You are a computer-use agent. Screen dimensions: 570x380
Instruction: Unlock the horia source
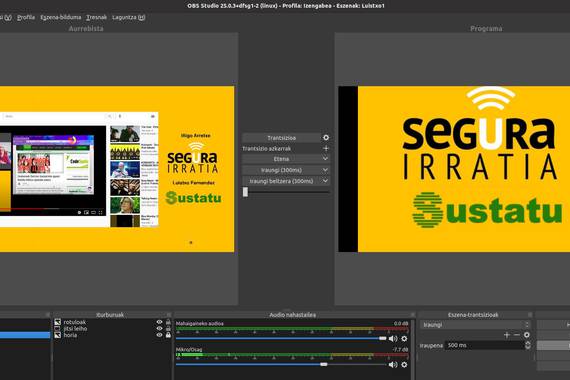[168, 335]
